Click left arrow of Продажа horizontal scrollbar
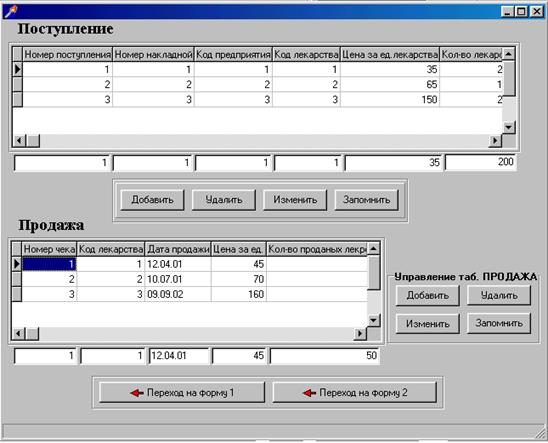The width and height of the screenshot is (548, 443). [18, 333]
